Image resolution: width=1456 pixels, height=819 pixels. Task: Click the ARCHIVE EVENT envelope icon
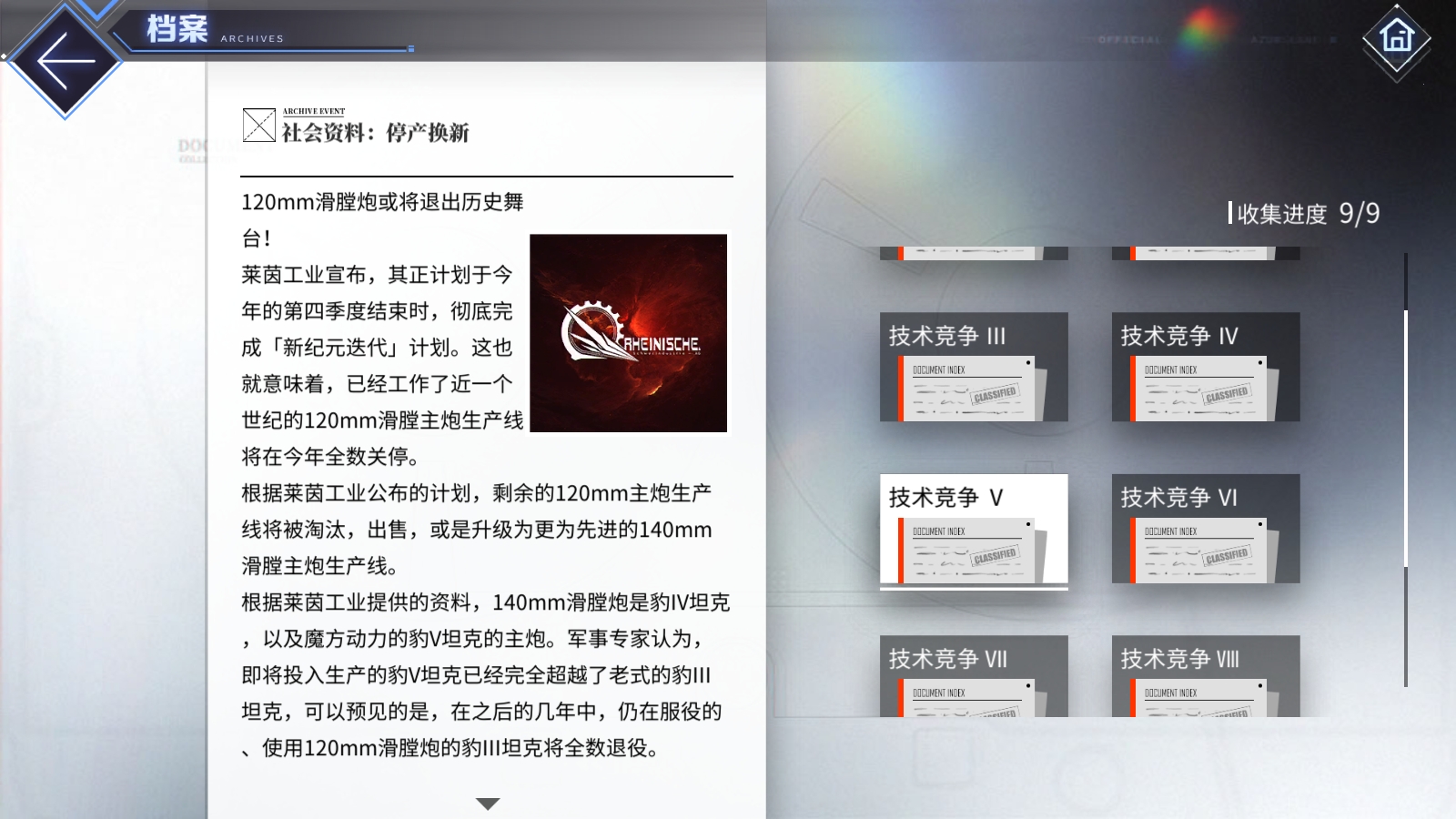click(x=258, y=126)
